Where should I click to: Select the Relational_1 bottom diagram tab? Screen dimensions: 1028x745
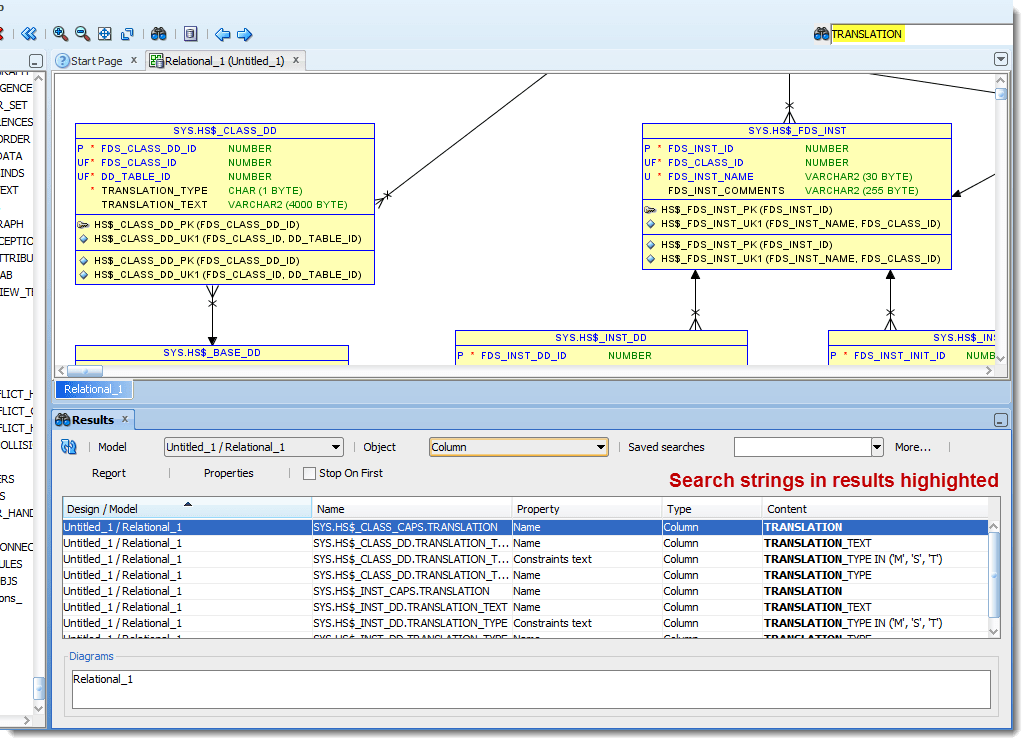pos(93,390)
